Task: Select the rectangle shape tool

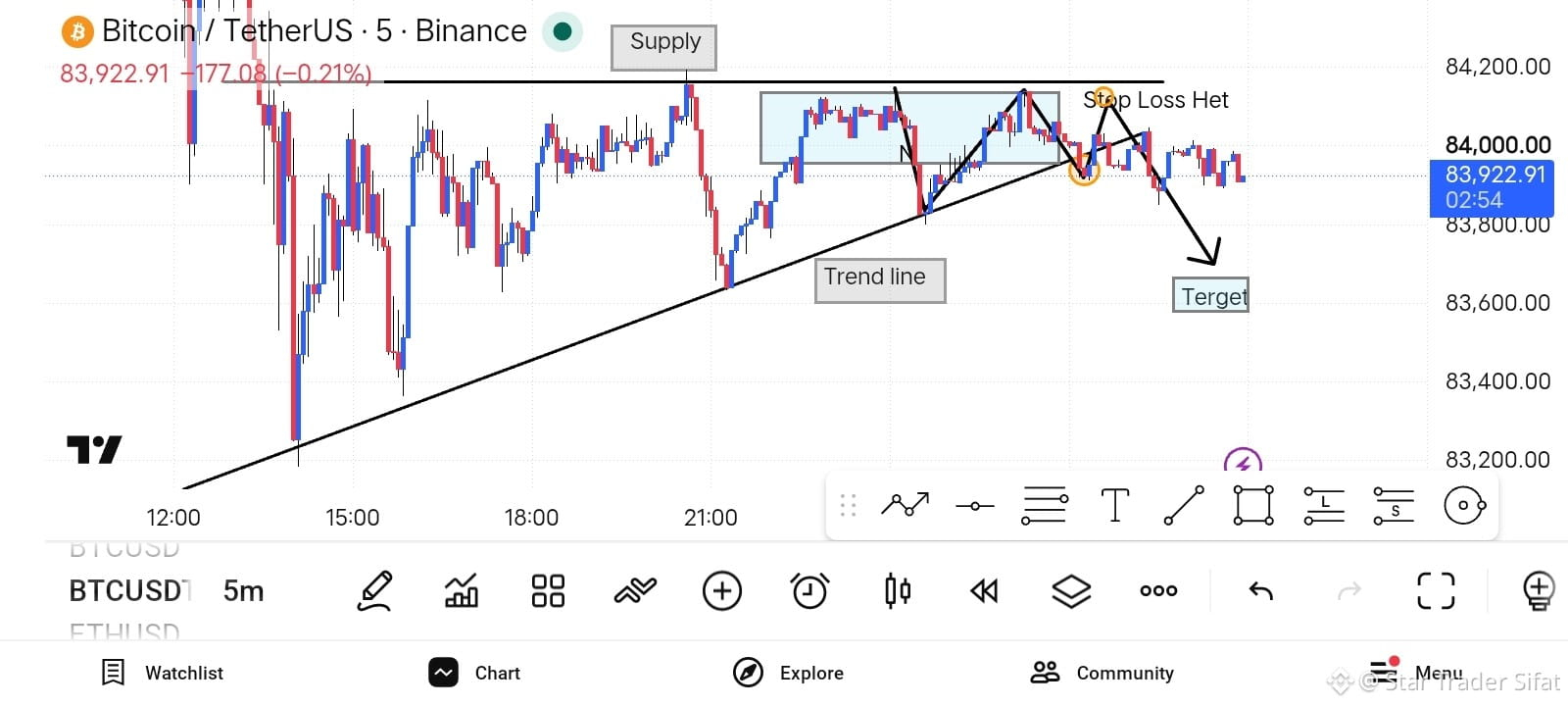Action: [x=1253, y=506]
